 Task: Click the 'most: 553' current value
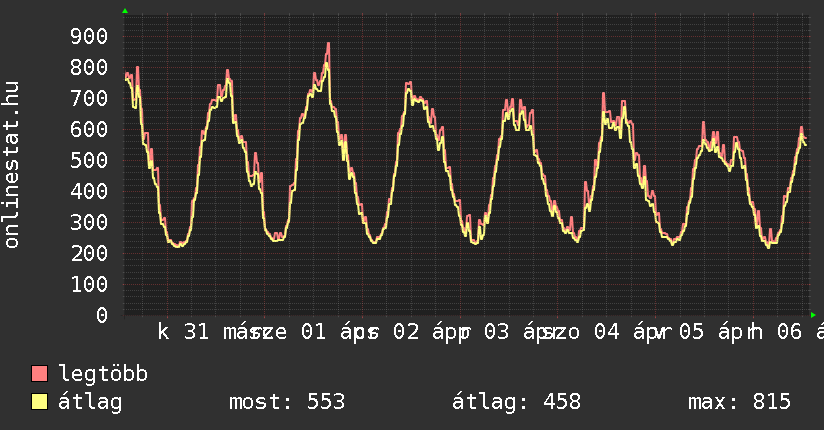coord(287,402)
